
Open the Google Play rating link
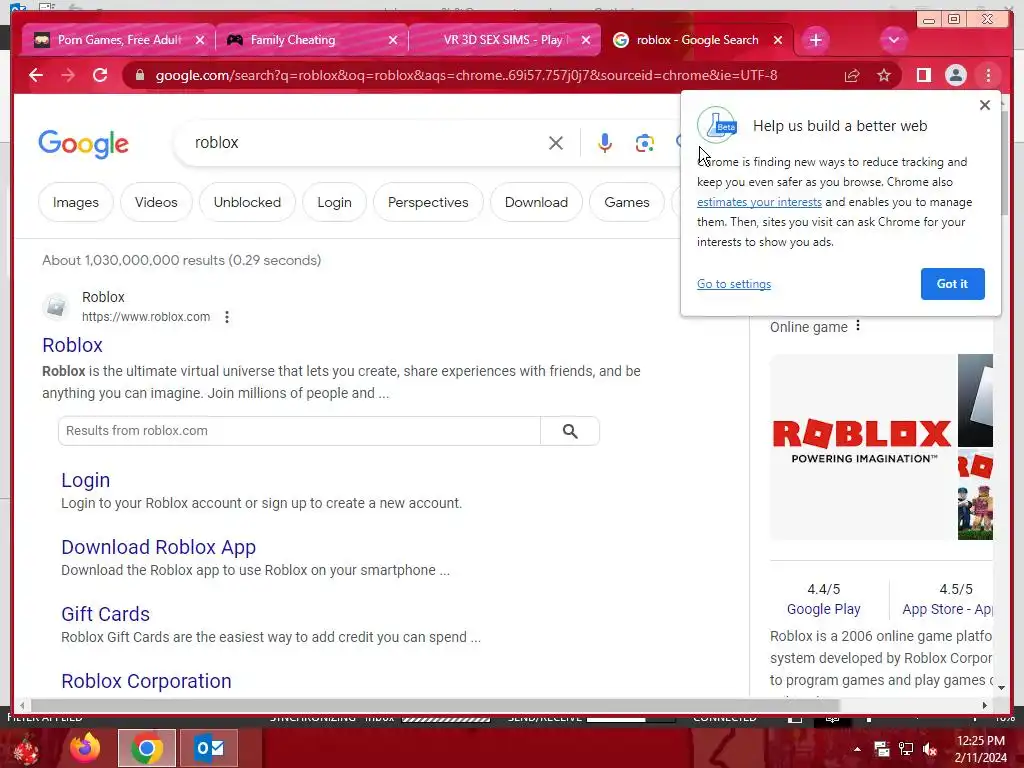(x=824, y=609)
